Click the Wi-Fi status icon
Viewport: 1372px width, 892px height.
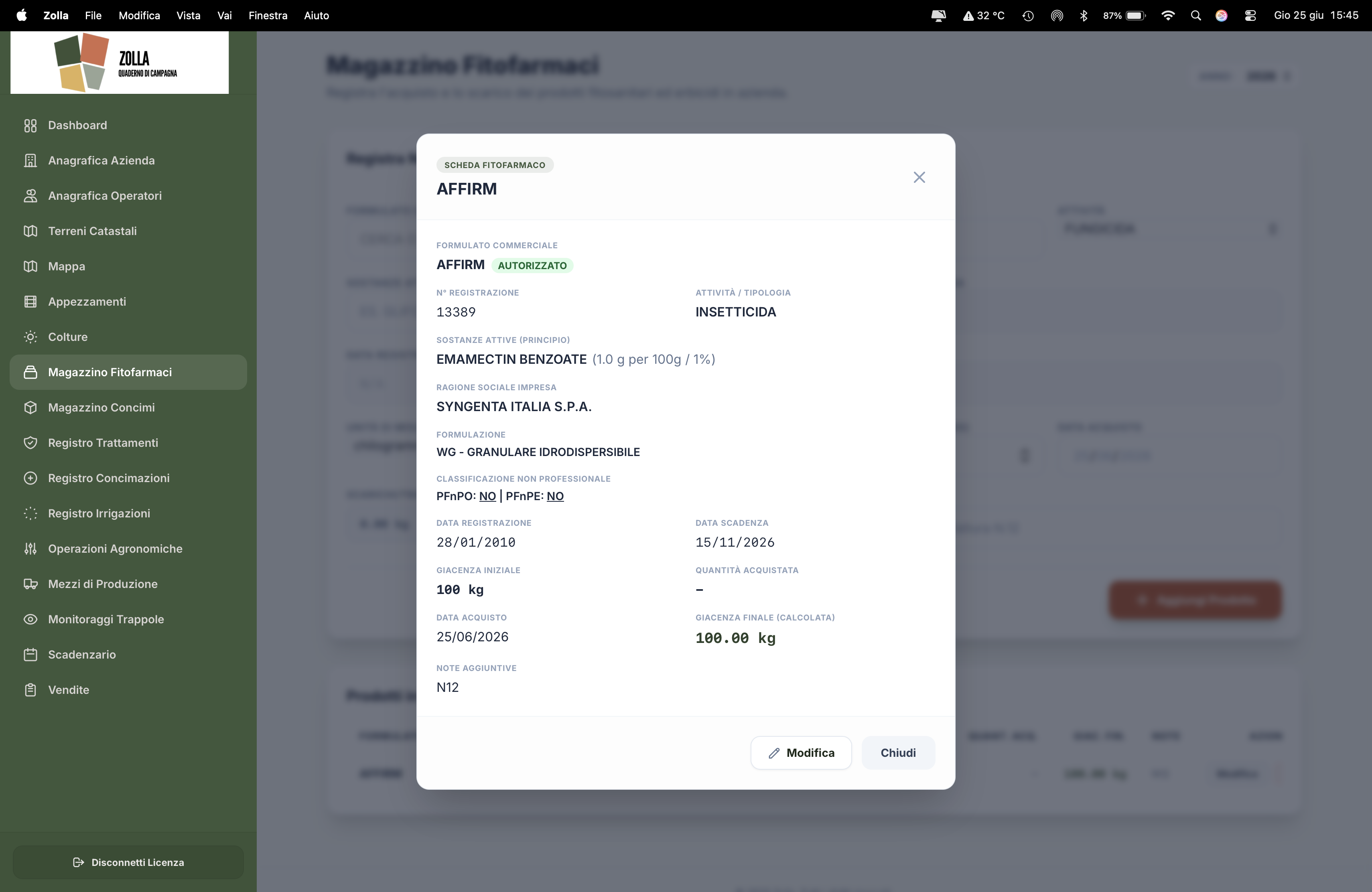click(1168, 16)
